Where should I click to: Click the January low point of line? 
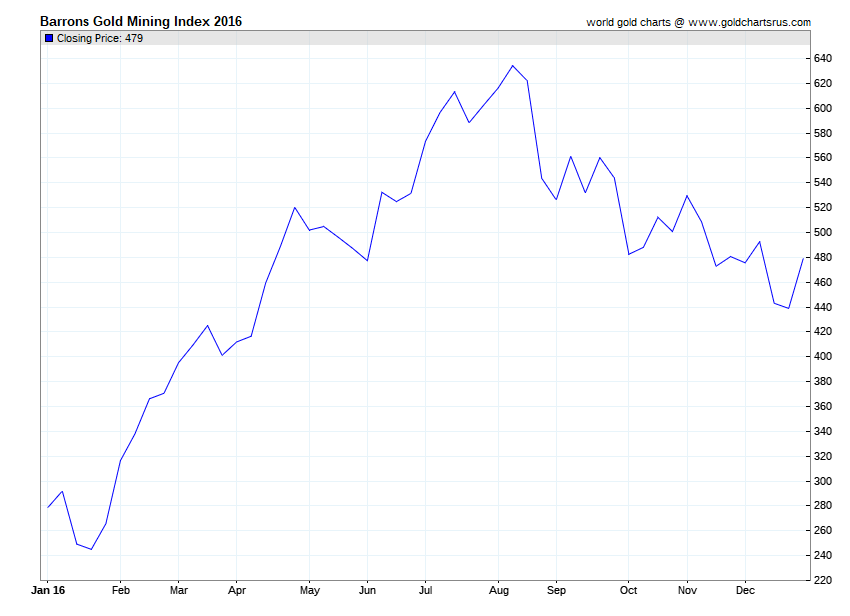[91, 549]
